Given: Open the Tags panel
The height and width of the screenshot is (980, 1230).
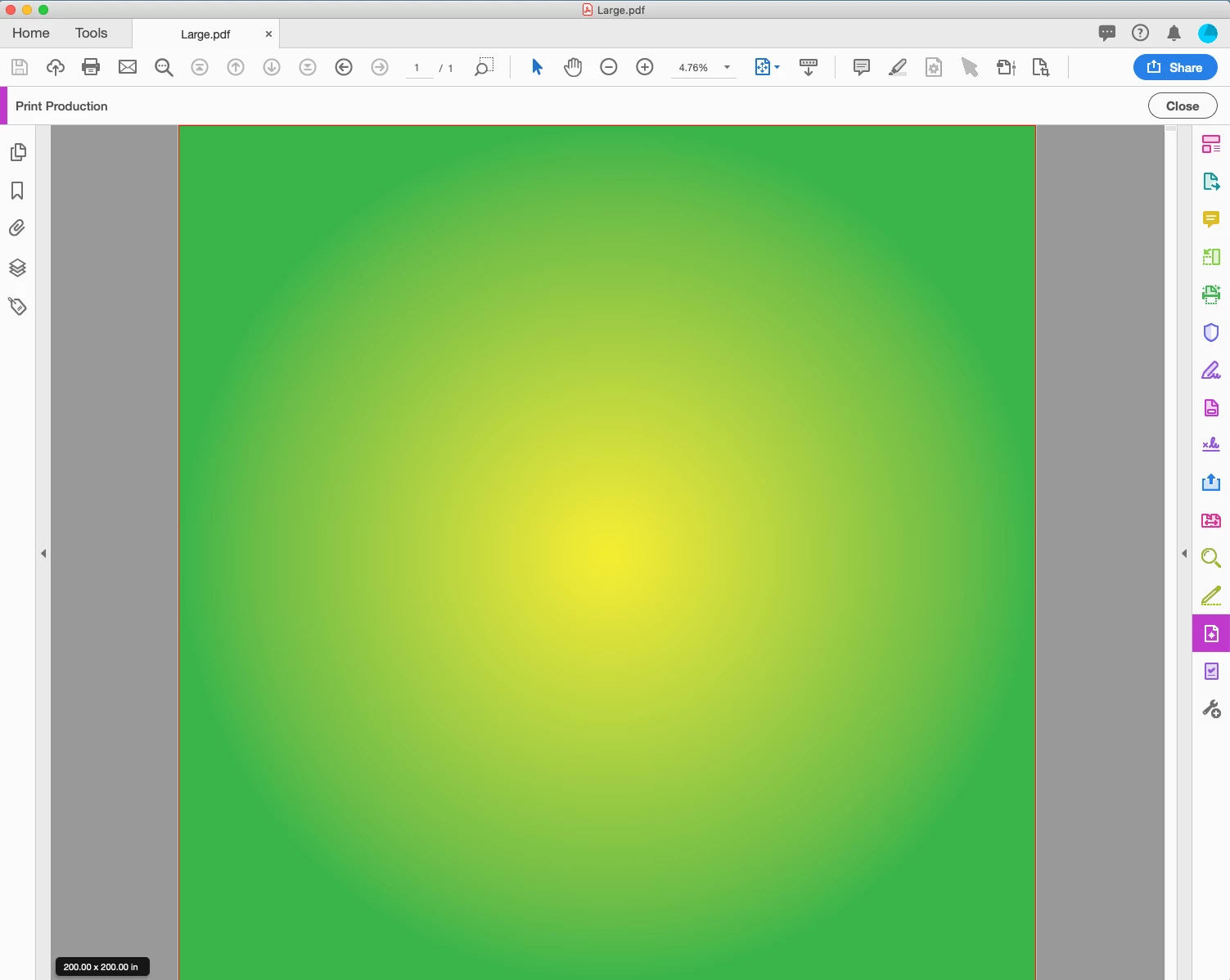Looking at the screenshot, I should [17, 307].
